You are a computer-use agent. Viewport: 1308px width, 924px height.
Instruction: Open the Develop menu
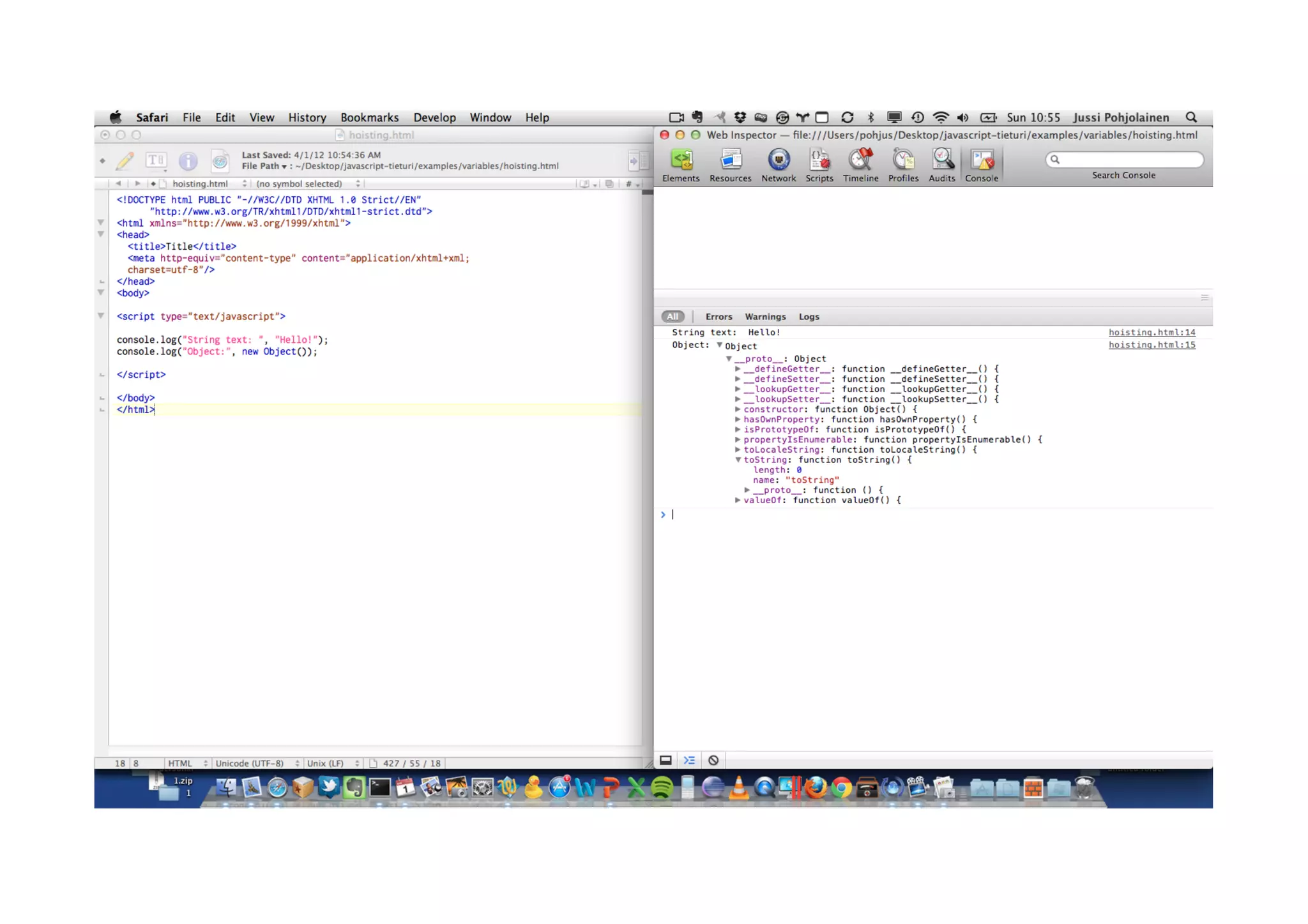click(434, 117)
